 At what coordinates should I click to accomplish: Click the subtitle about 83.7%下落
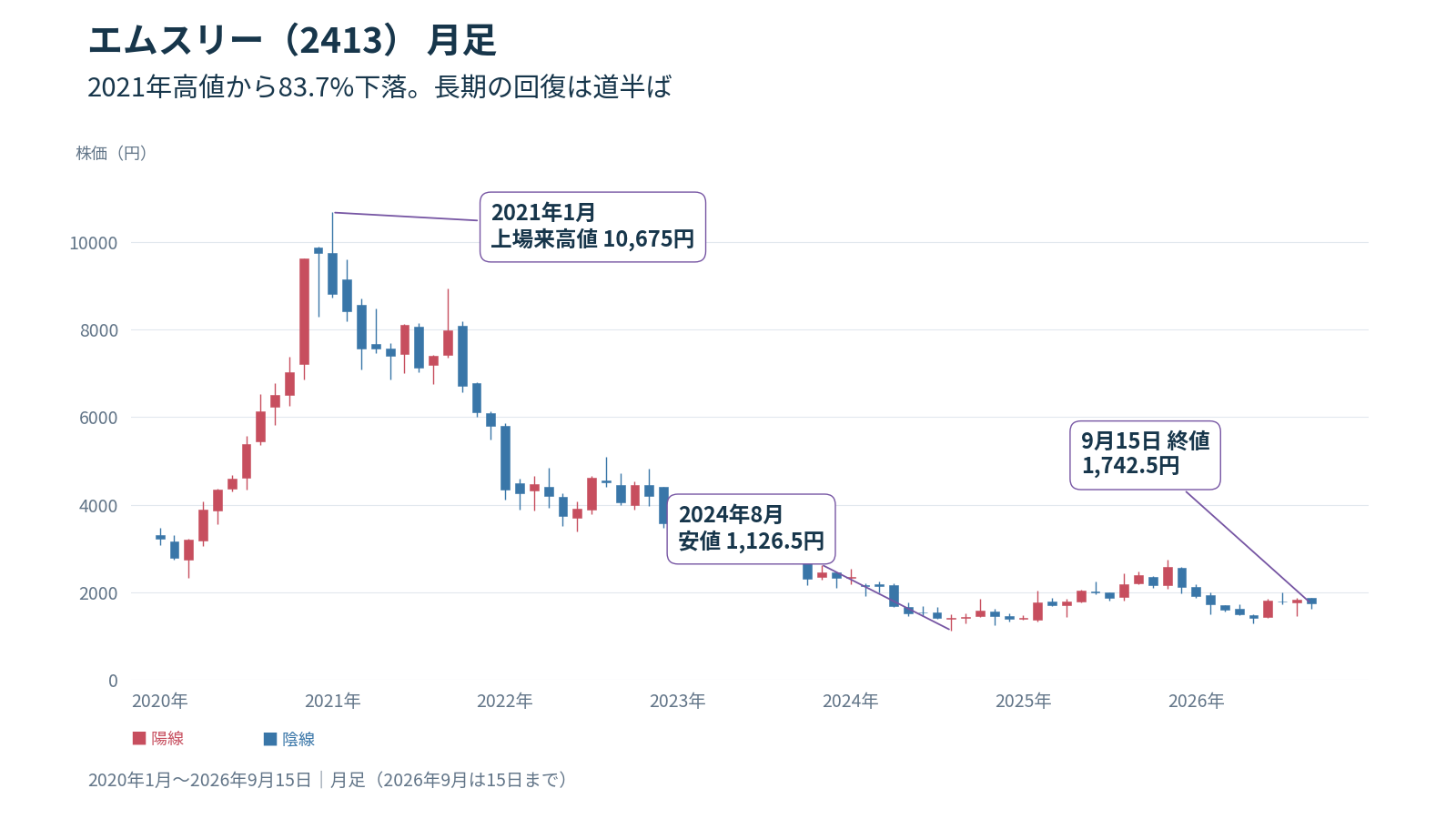click(379, 87)
